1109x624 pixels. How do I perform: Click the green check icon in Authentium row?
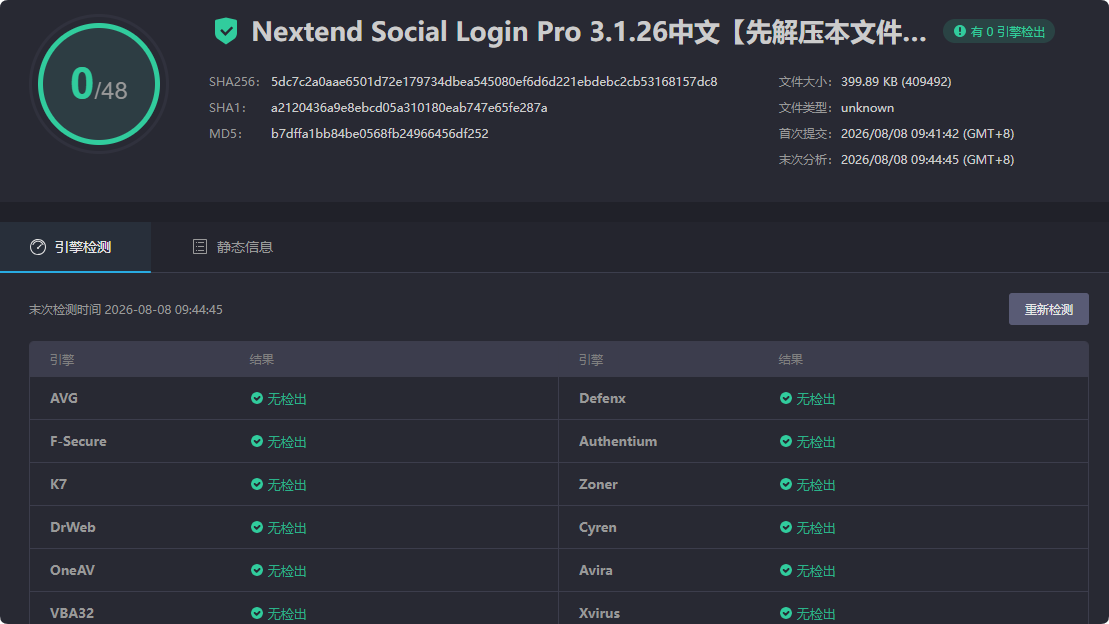786,441
